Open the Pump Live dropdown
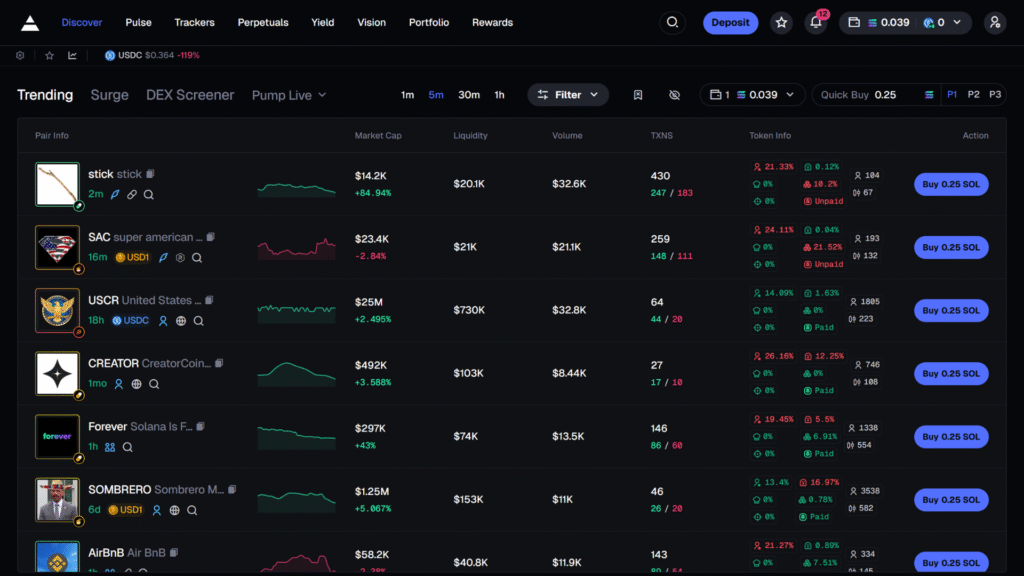Image resolution: width=1024 pixels, height=576 pixels. point(289,95)
